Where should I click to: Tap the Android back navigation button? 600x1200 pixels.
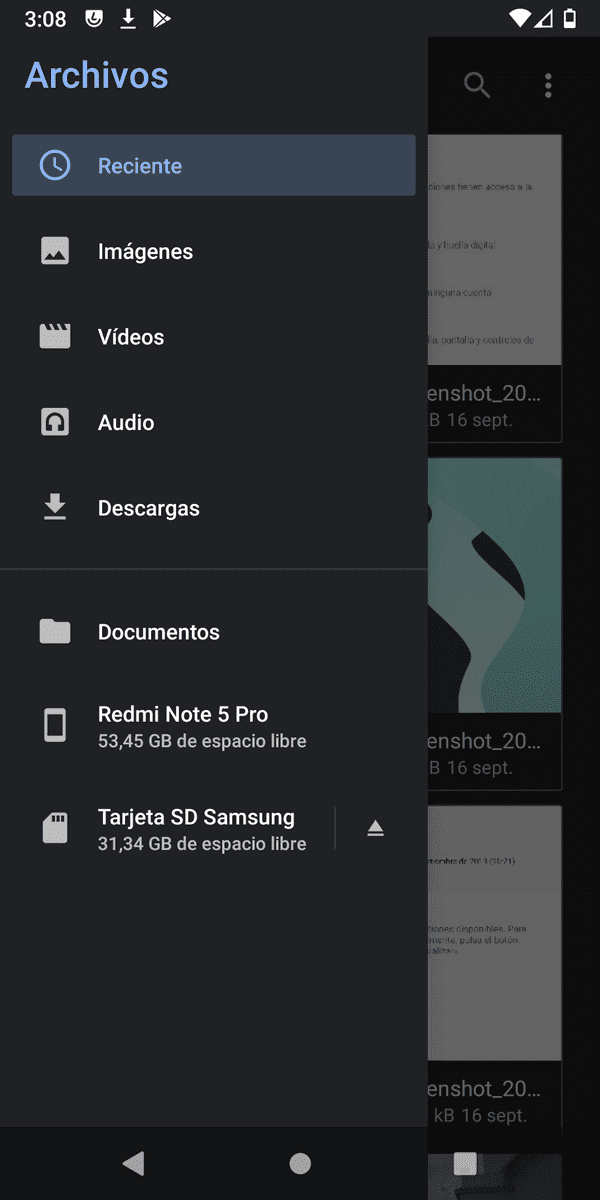click(x=133, y=1163)
